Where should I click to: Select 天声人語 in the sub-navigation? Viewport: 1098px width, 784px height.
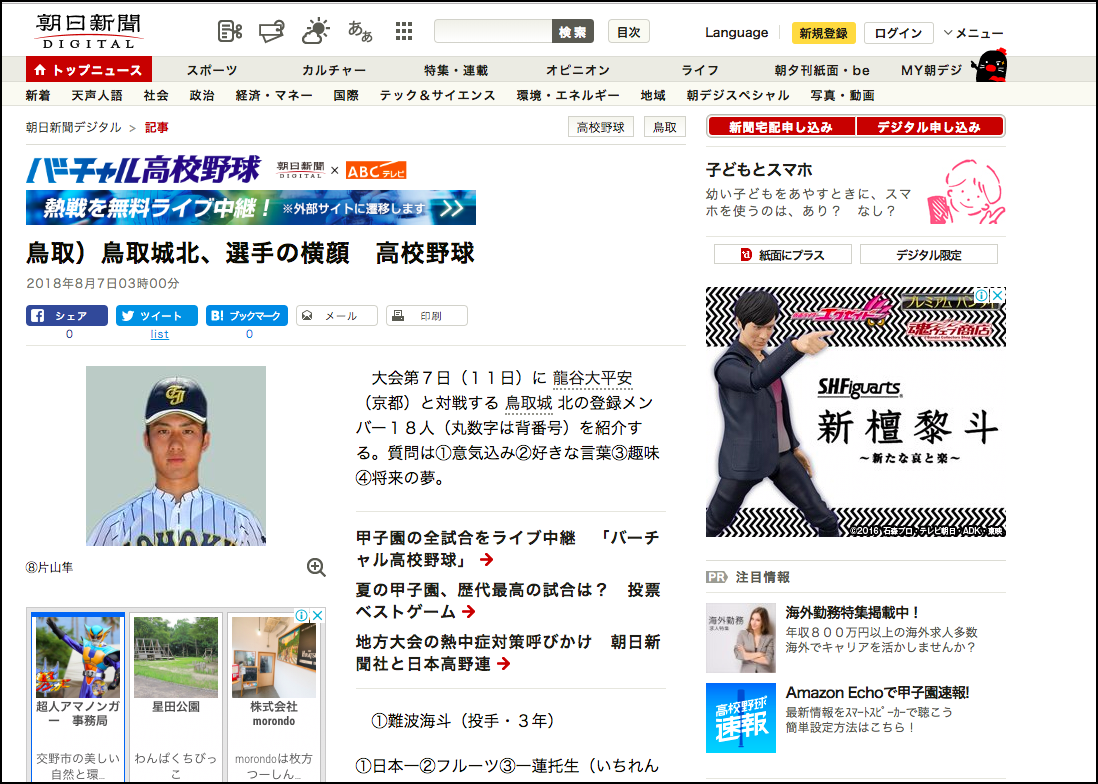pos(97,96)
